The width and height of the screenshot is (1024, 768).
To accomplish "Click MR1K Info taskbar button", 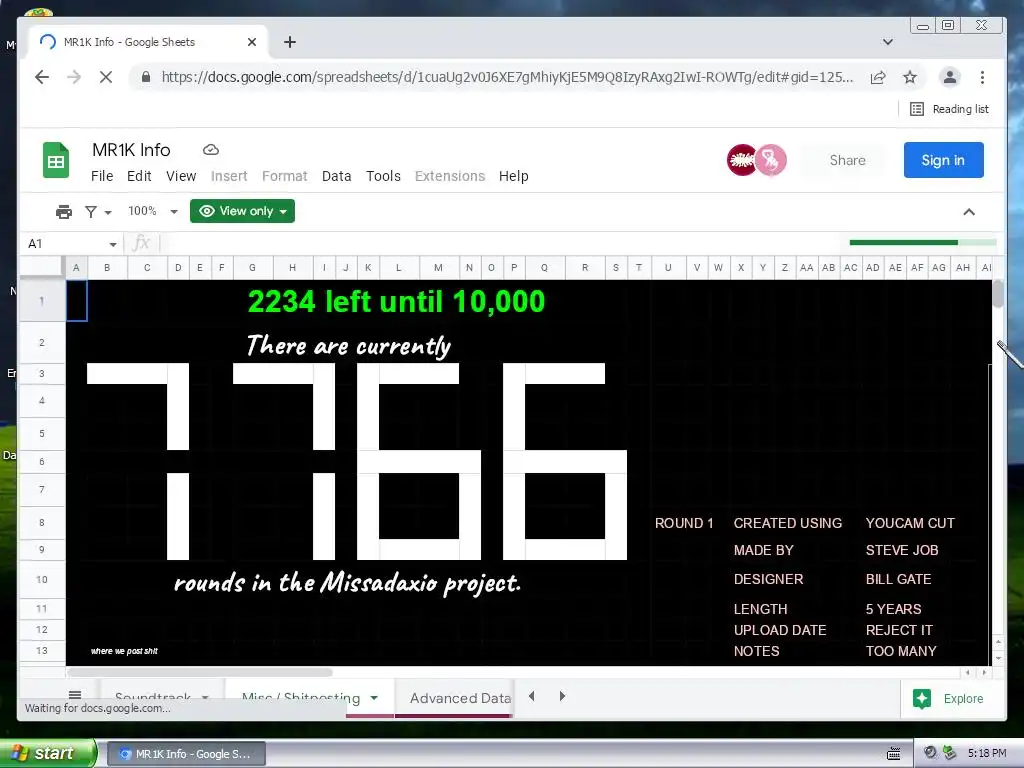I will 186,754.
